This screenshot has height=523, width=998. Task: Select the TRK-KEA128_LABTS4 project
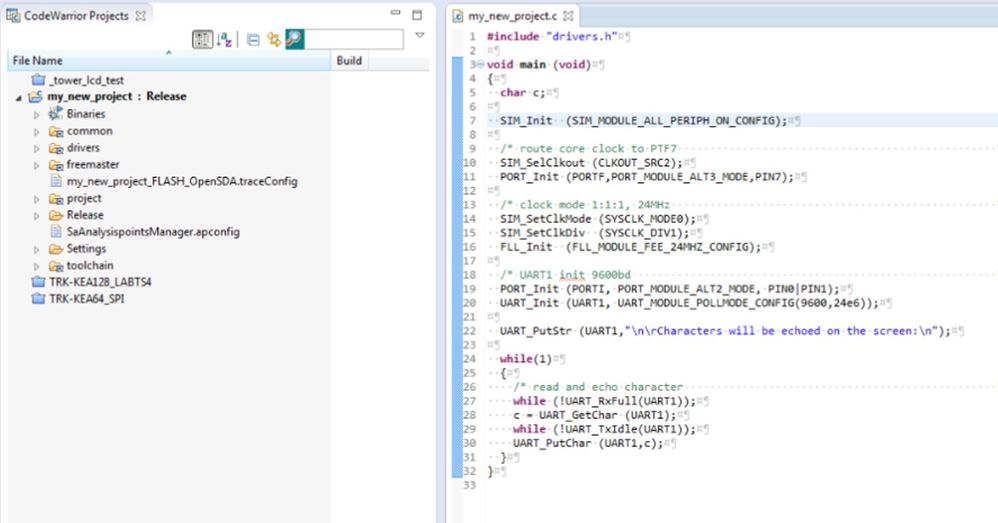(x=101, y=282)
